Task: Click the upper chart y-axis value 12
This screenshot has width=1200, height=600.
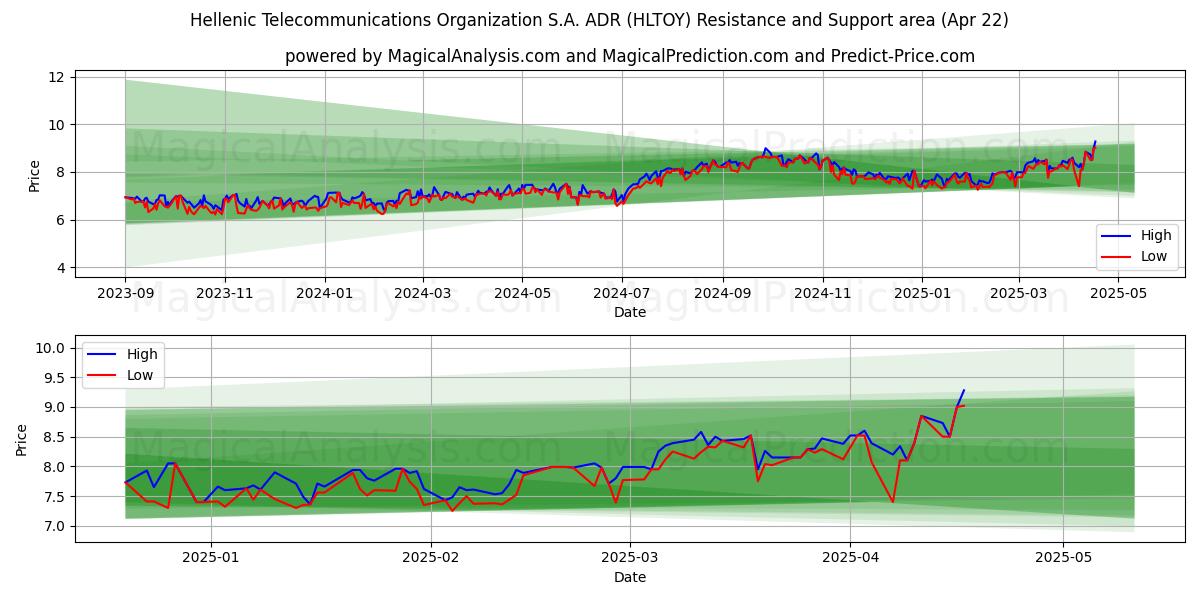Action: point(56,77)
